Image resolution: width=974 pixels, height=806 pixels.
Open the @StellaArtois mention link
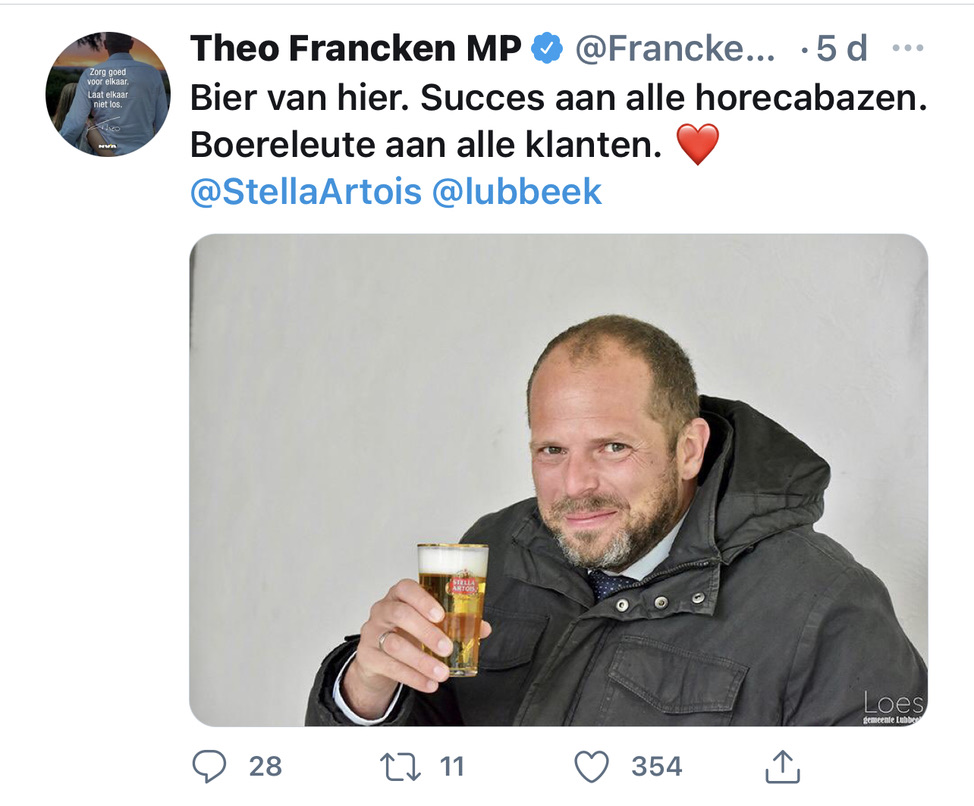pos(306,191)
